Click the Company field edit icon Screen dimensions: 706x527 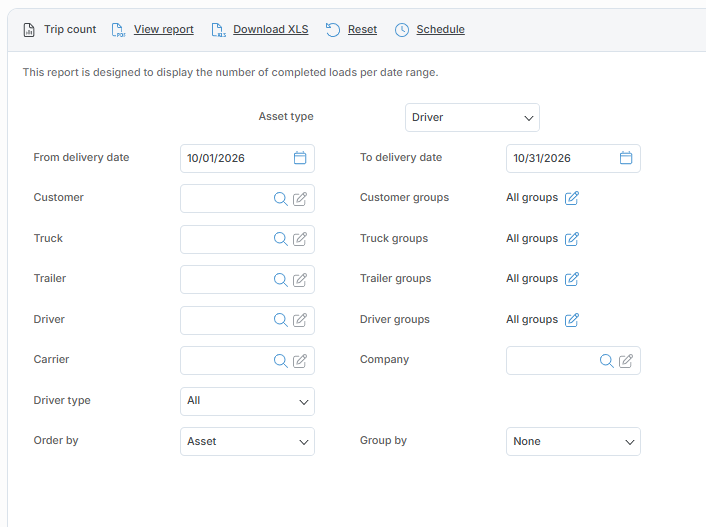click(x=626, y=360)
